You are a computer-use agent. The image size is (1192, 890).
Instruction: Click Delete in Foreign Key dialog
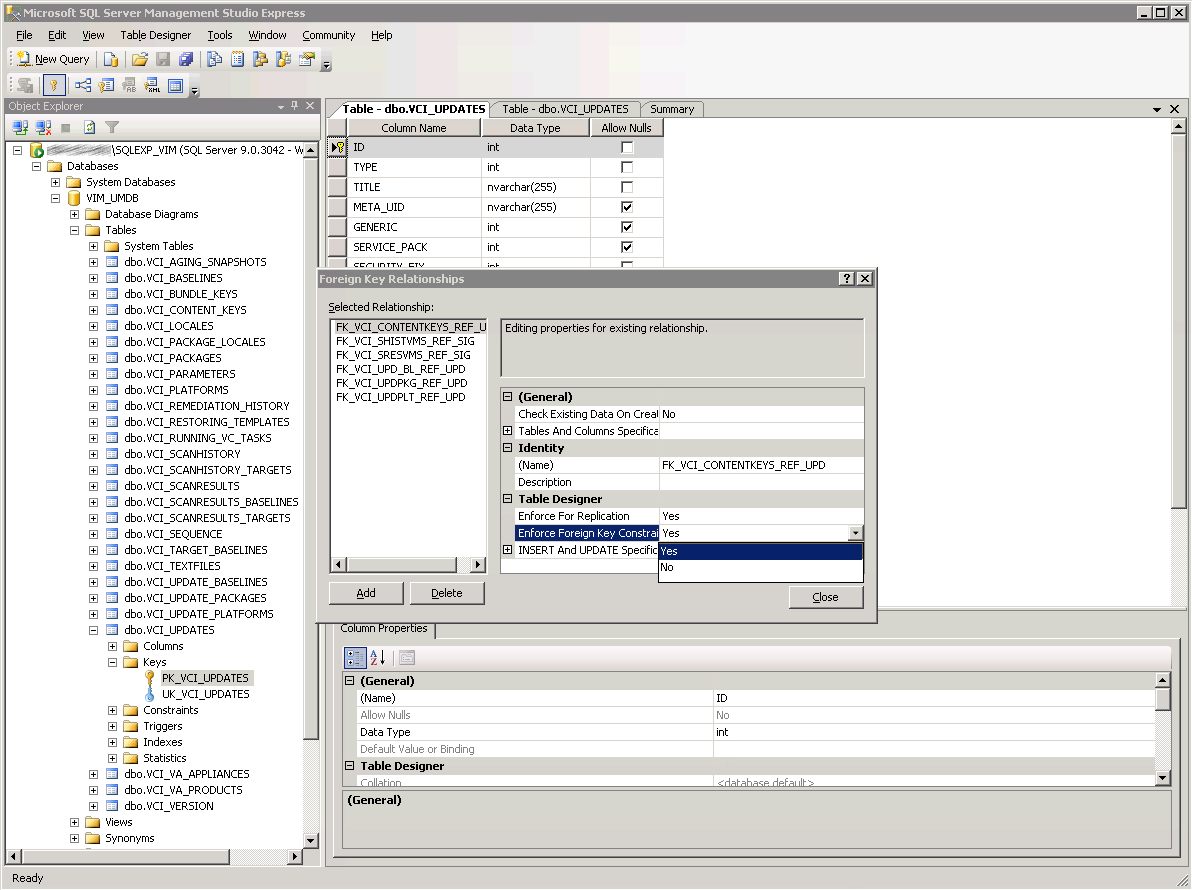[447, 594]
